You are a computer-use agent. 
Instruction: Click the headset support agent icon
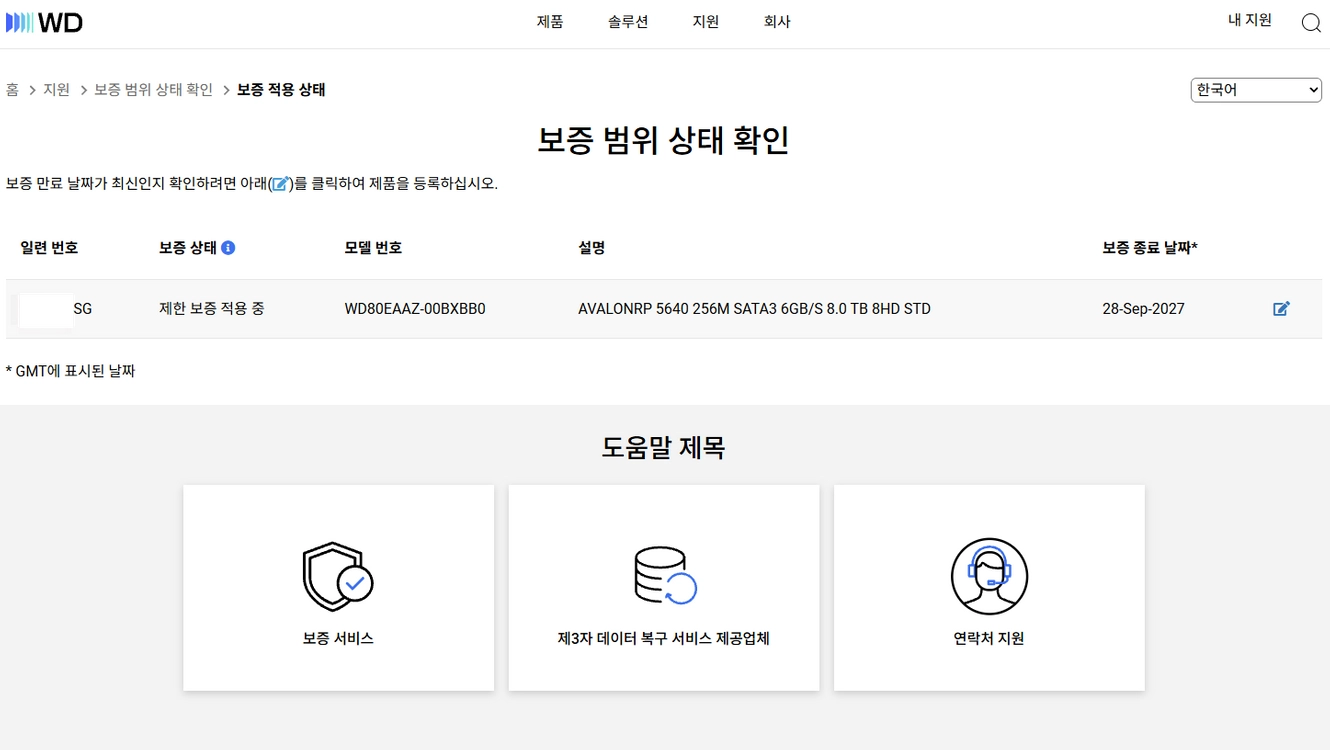pos(989,576)
